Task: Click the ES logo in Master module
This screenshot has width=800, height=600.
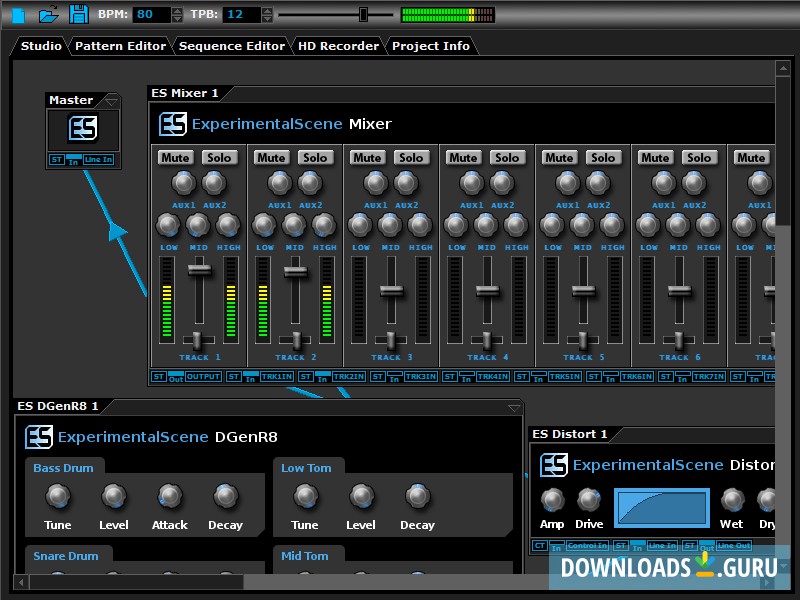Action: click(x=83, y=128)
